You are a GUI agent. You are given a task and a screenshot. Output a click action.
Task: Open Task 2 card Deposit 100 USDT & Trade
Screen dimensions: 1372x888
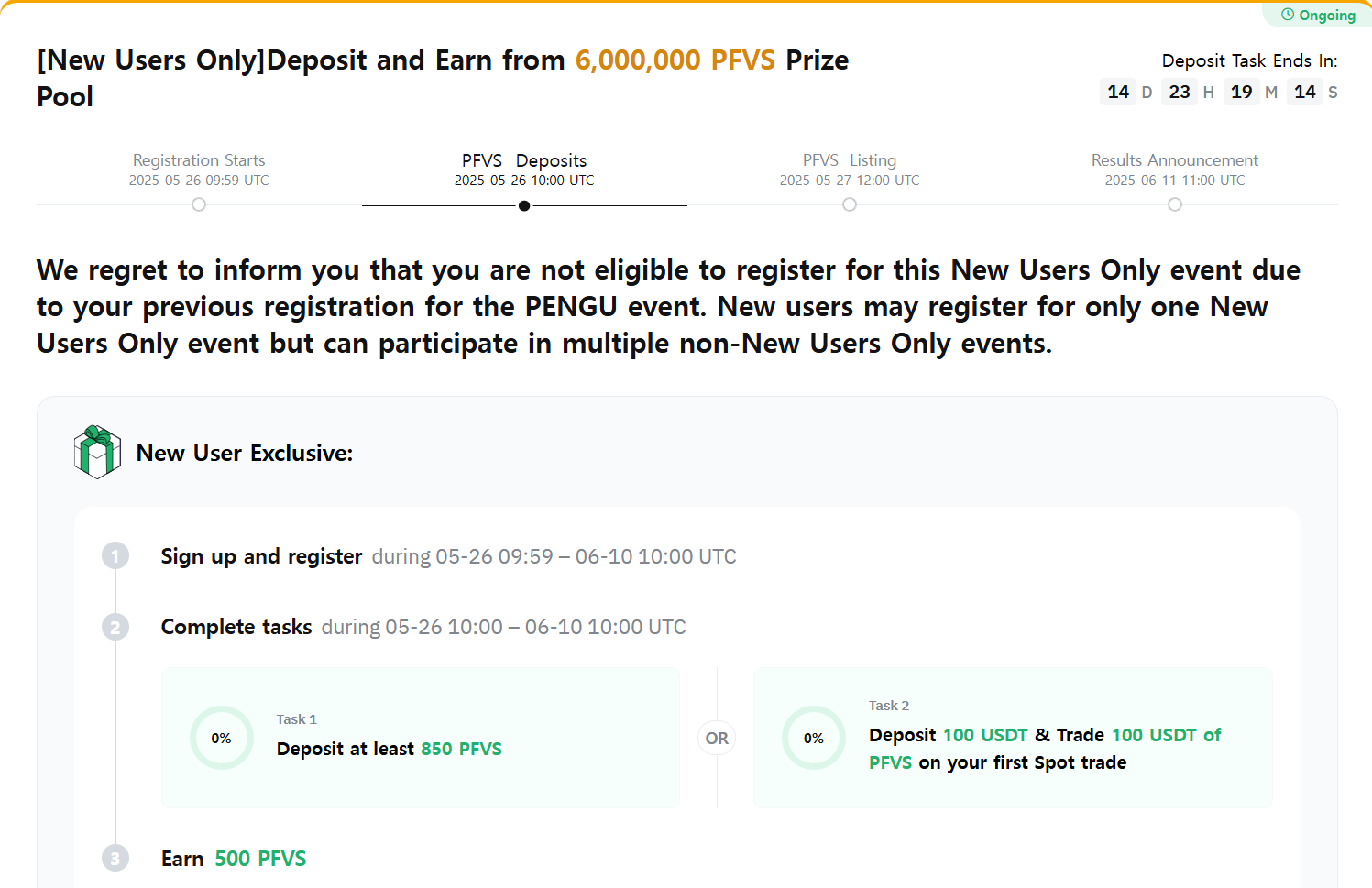[x=1013, y=738]
